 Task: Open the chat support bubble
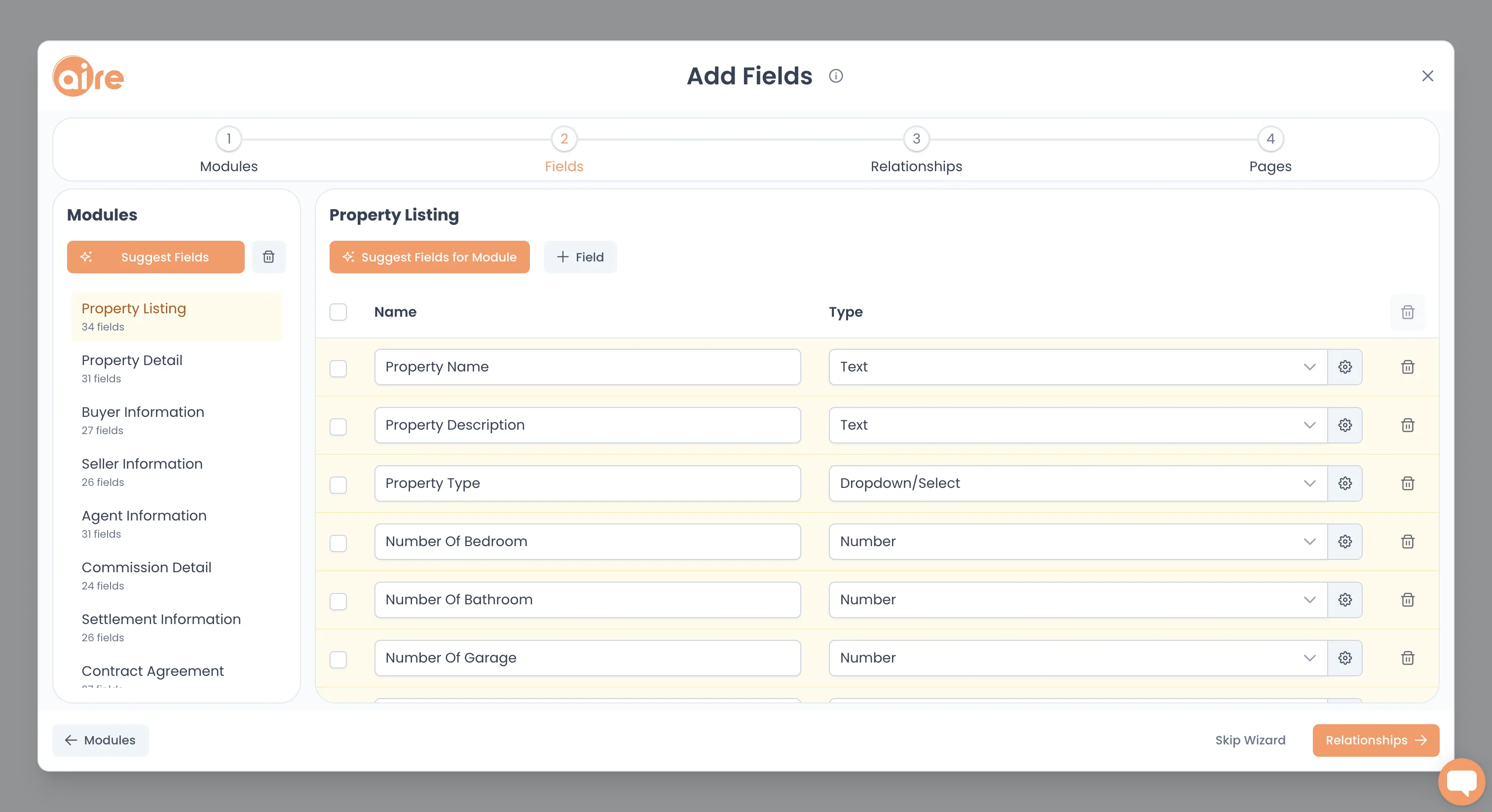click(x=1461, y=781)
